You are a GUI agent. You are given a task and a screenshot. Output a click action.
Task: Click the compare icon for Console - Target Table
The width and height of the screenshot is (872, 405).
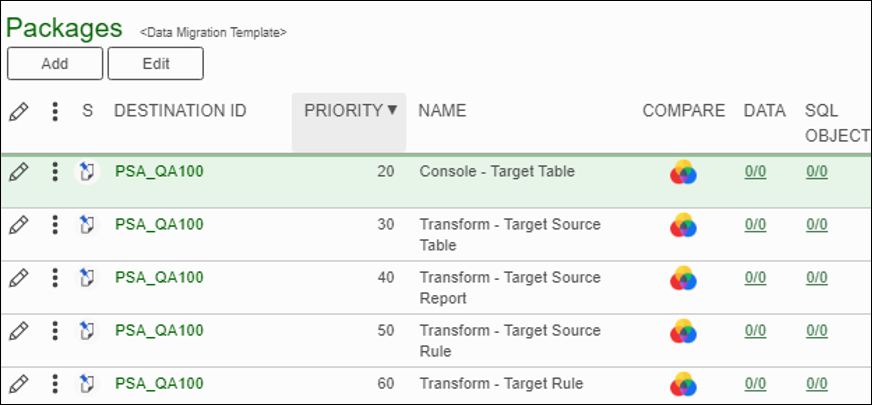click(683, 172)
